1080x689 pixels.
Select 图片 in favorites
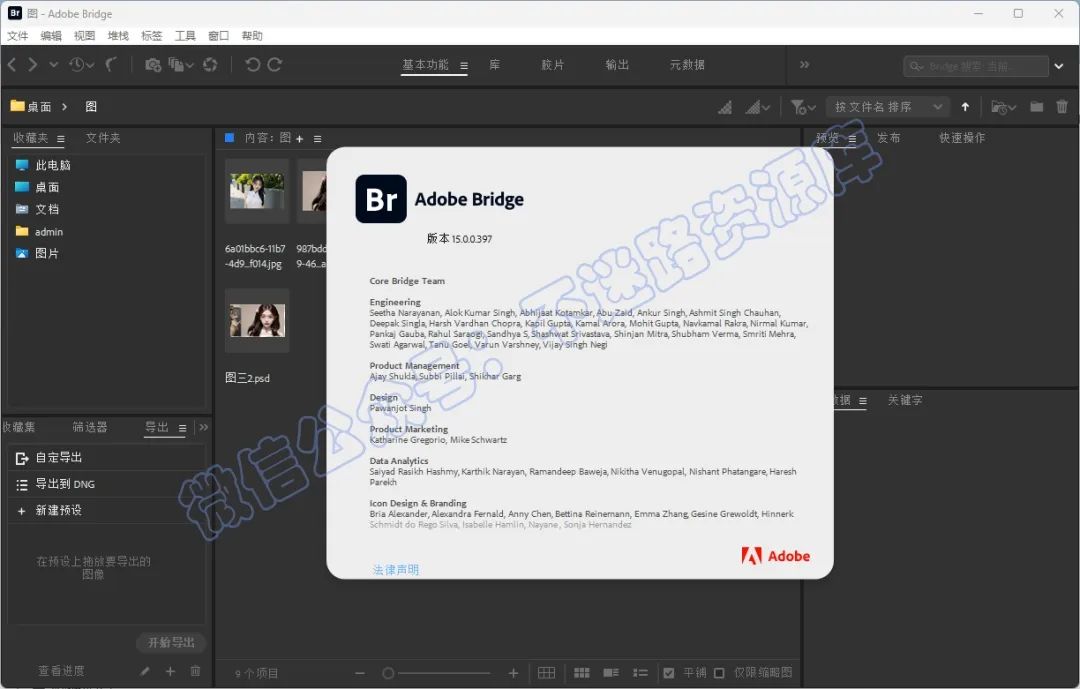point(37,254)
